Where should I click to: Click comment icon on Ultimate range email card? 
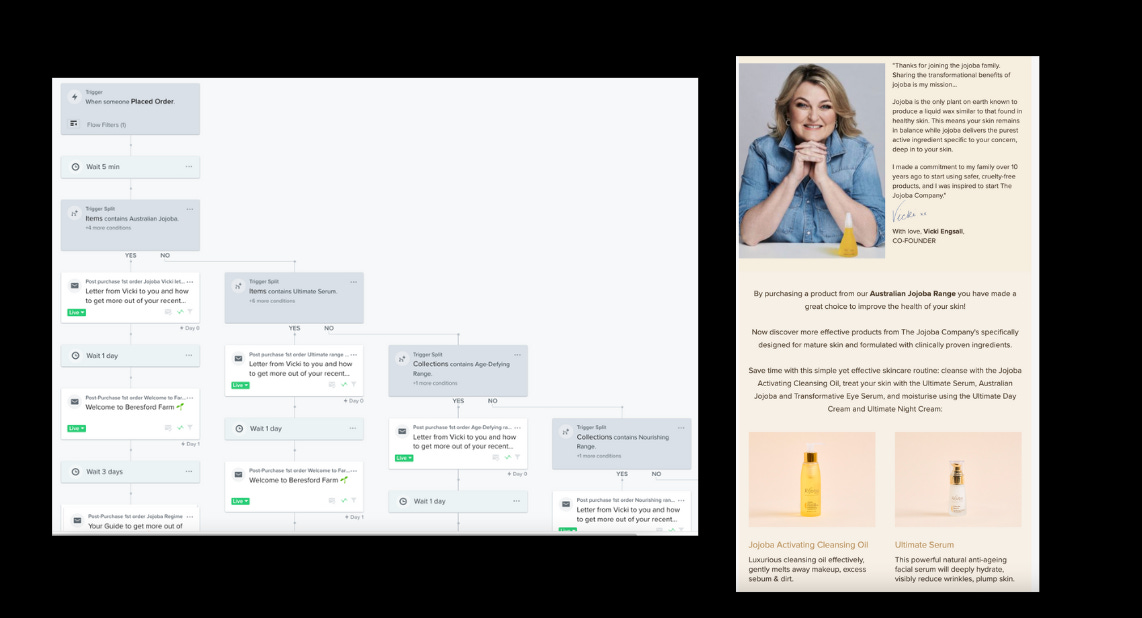(x=332, y=384)
